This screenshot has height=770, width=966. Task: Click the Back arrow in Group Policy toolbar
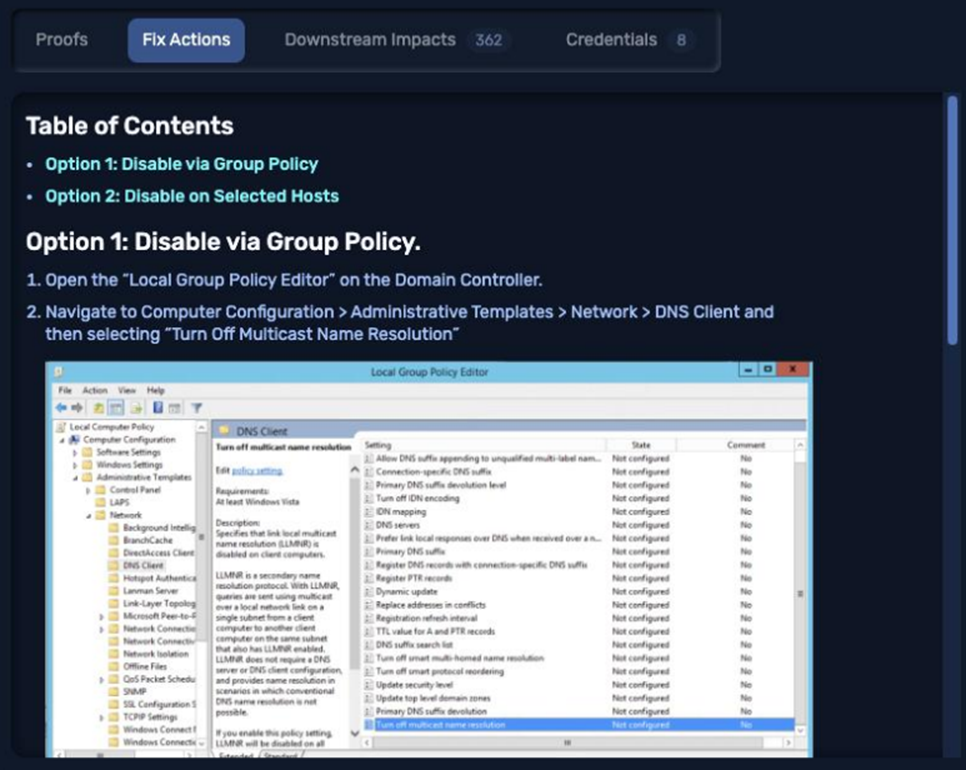[x=62, y=408]
